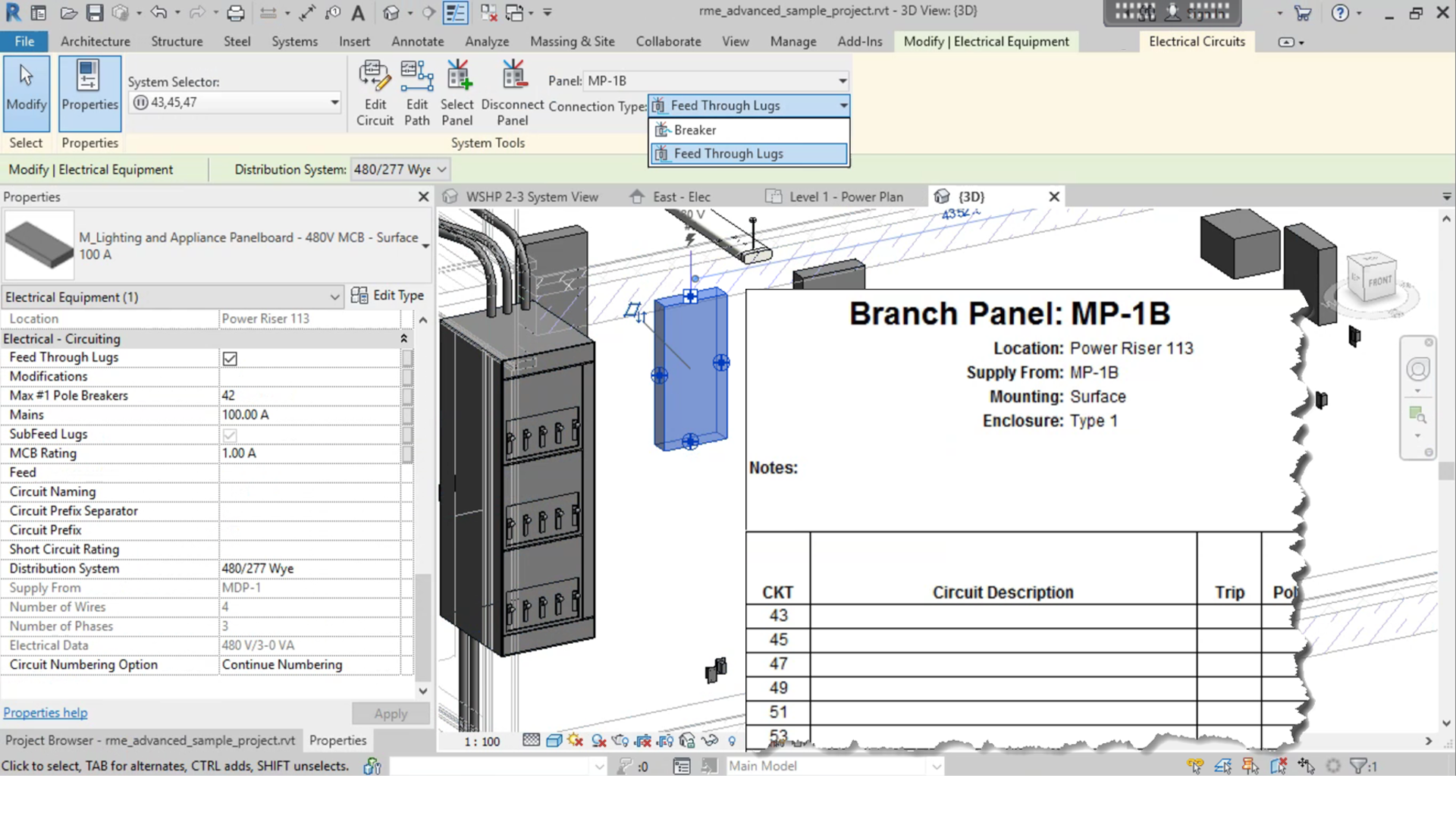Open the Properties help link
This screenshot has height=819, width=1456.
45,713
